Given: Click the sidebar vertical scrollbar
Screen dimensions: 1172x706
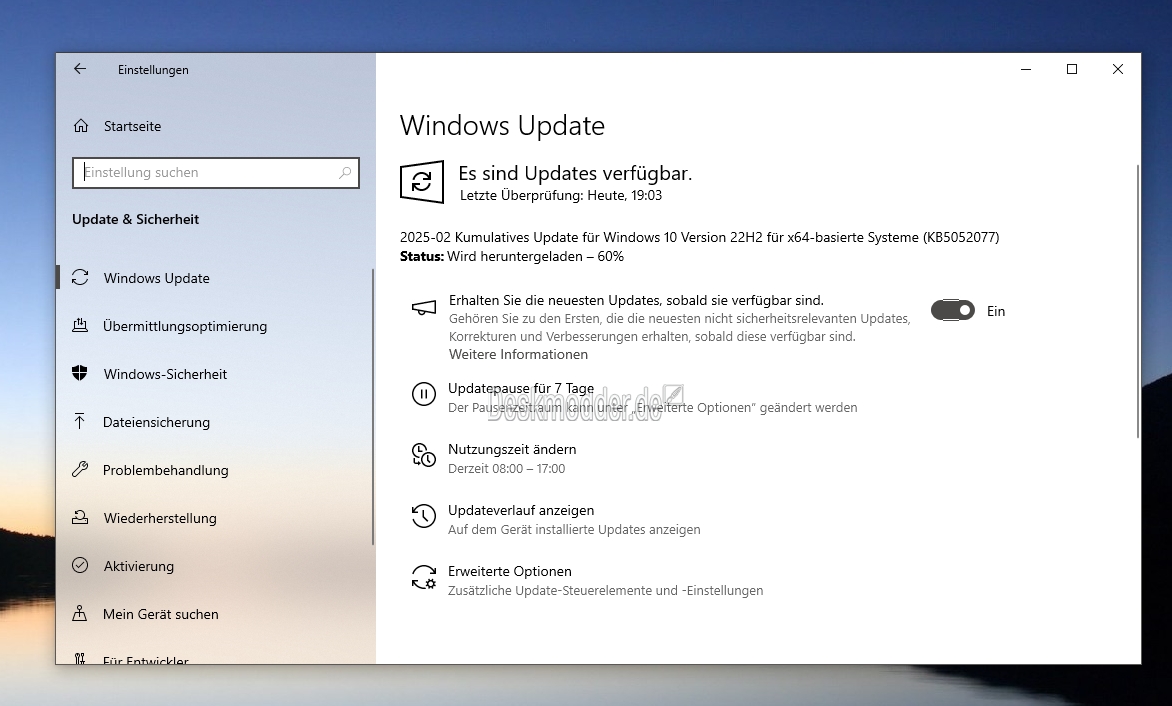Looking at the screenshot, I should [372, 407].
